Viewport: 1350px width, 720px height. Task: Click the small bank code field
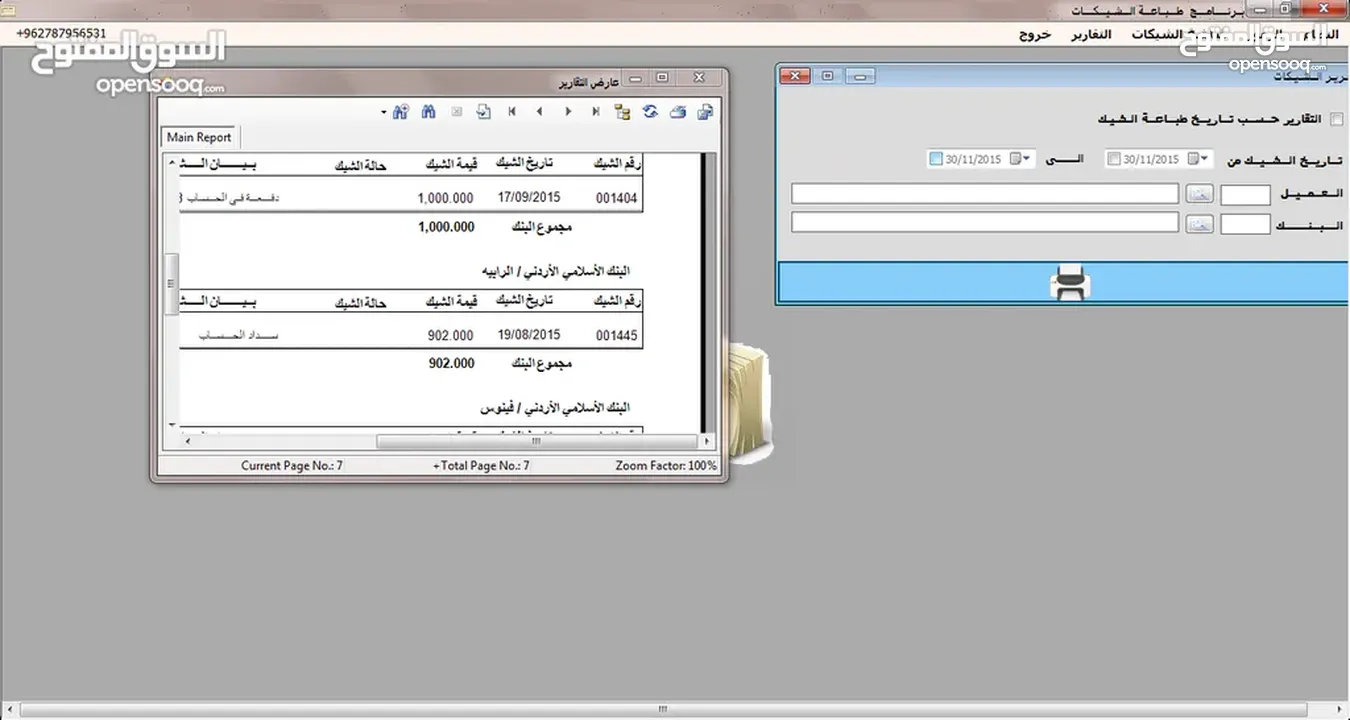click(x=1246, y=224)
